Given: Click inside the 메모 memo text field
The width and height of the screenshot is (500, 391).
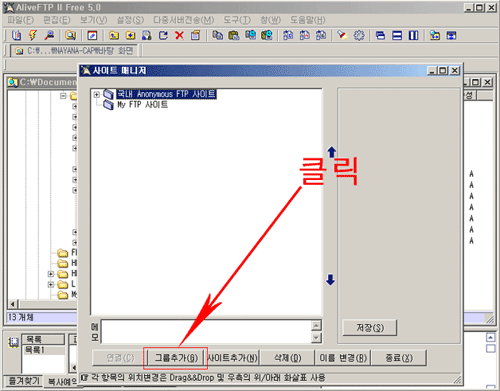Looking at the screenshot, I should click(206, 332).
